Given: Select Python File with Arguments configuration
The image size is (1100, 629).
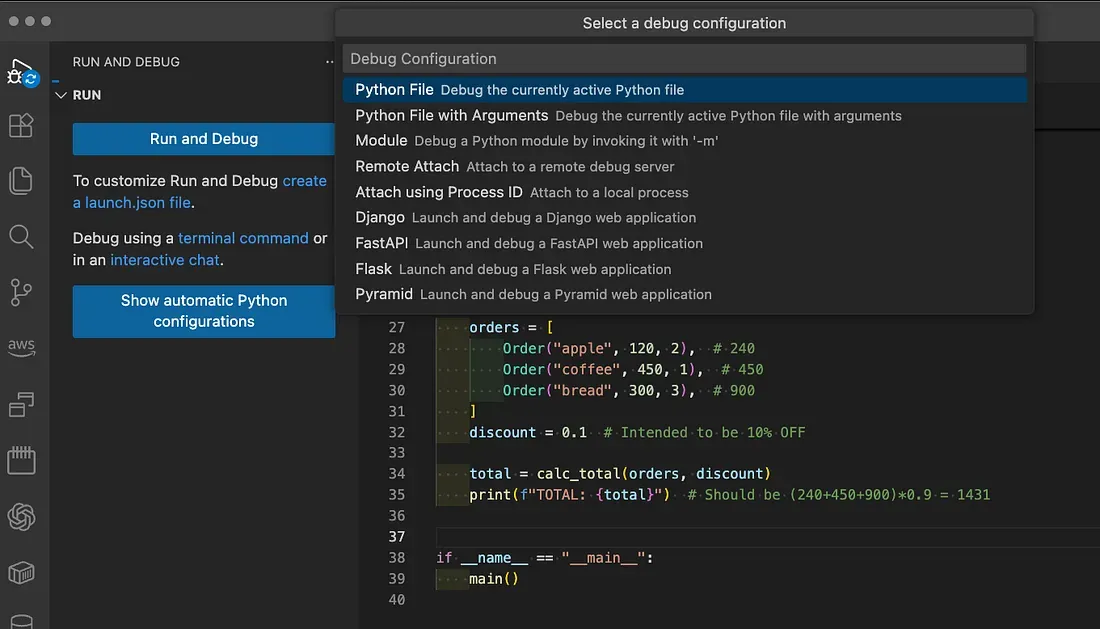Looking at the screenshot, I should [x=684, y=116].
